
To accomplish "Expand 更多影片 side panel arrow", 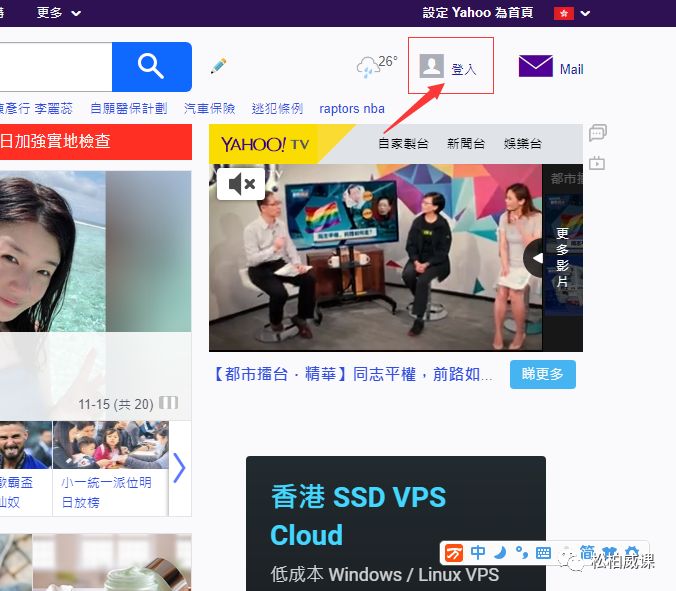I will (x=536, y=258).
